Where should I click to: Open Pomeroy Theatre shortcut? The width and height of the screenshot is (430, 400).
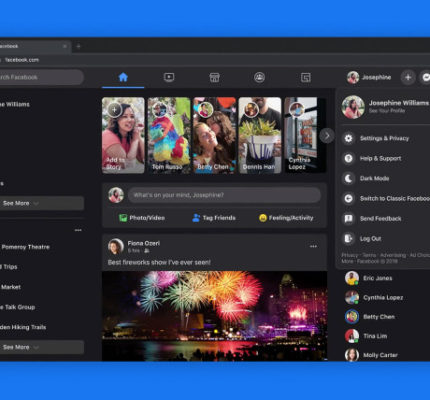click(25, 247)
